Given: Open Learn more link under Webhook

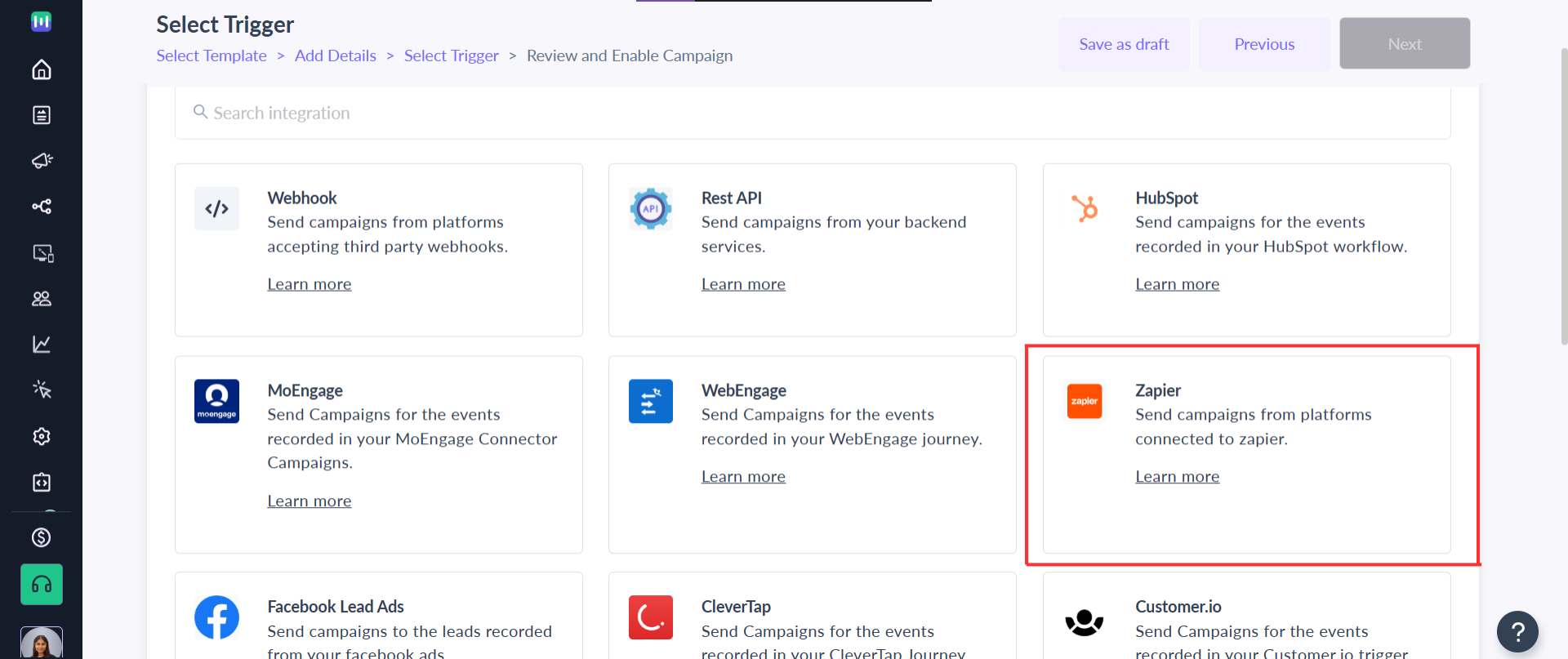Looking at the screenshot, I should [310, 284].
